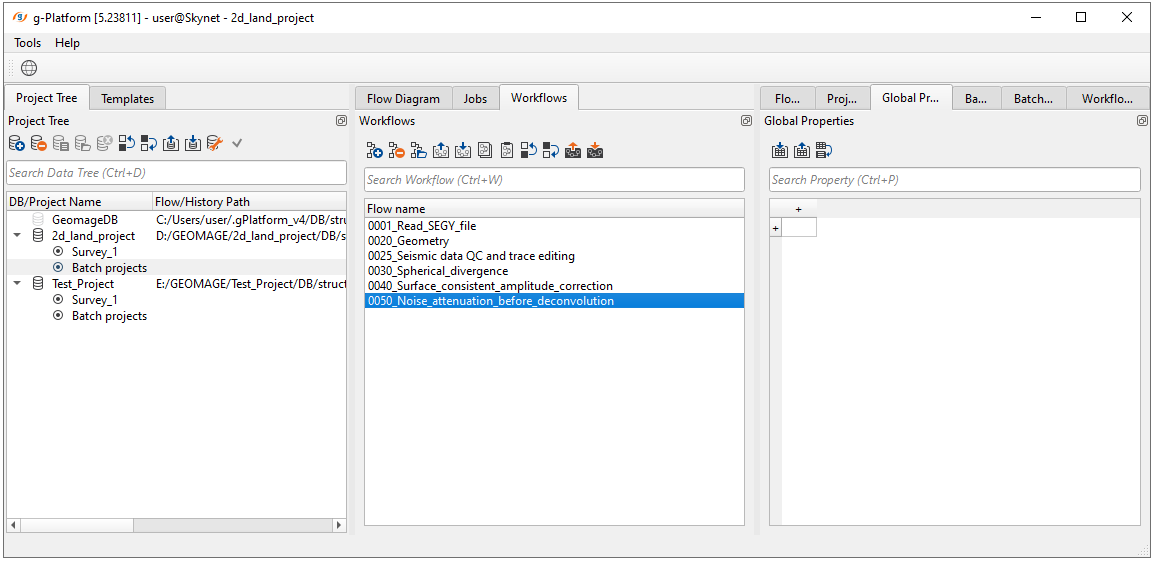Image resolution: width=1155 pixels, height=561 pixels.
Task: Click the remove workflow icon with orange minus
Action: pos(396,151)
